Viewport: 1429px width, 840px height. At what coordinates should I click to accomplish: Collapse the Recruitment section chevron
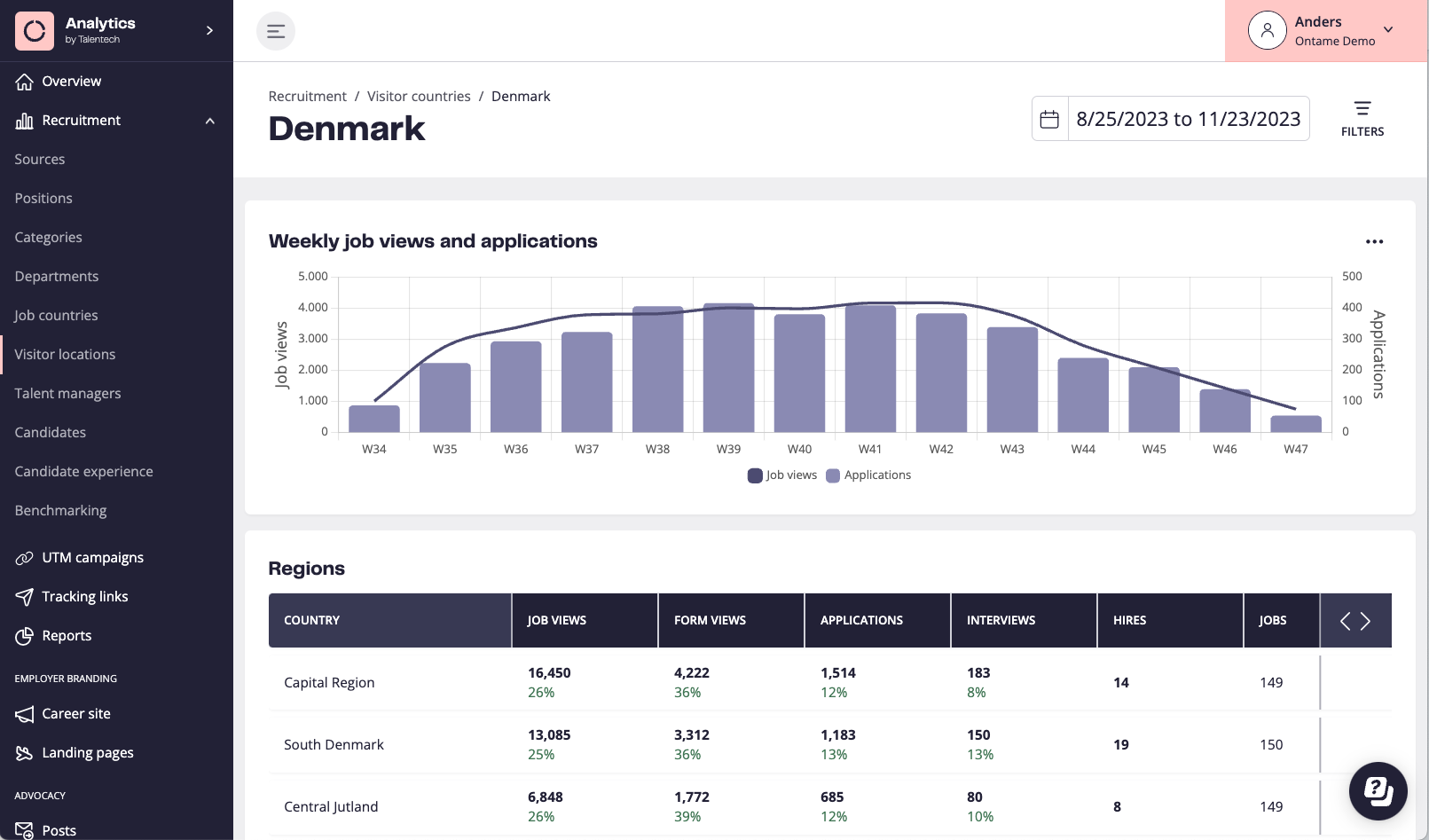210,121
